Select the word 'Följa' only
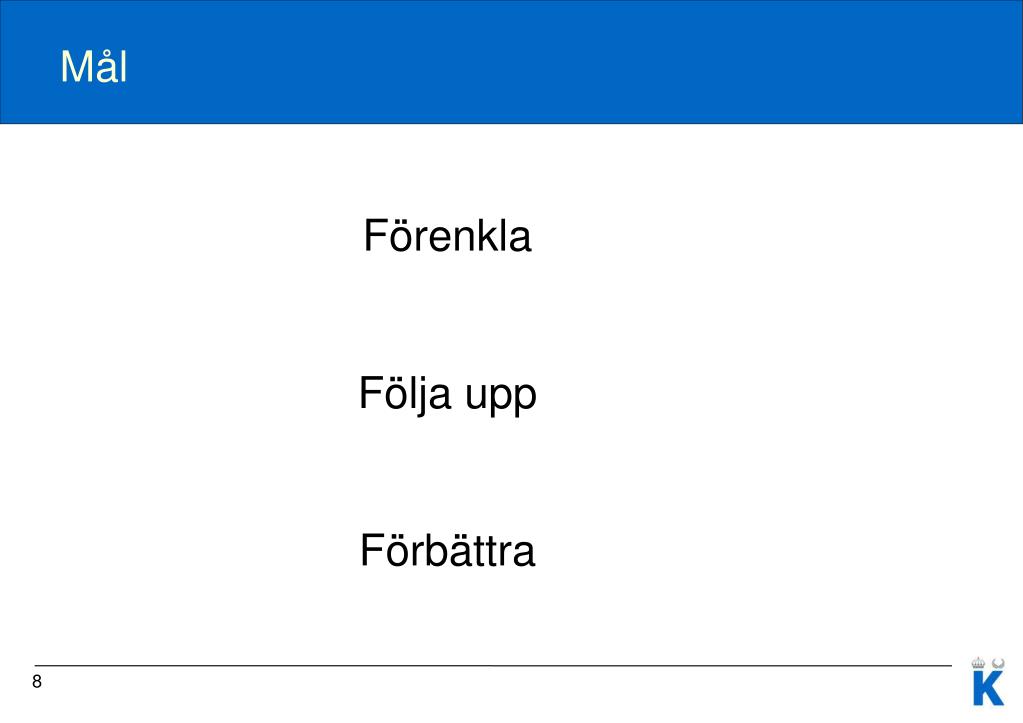Image resolution: width=1023 pixels, height=723 pixels. (405, 394)
